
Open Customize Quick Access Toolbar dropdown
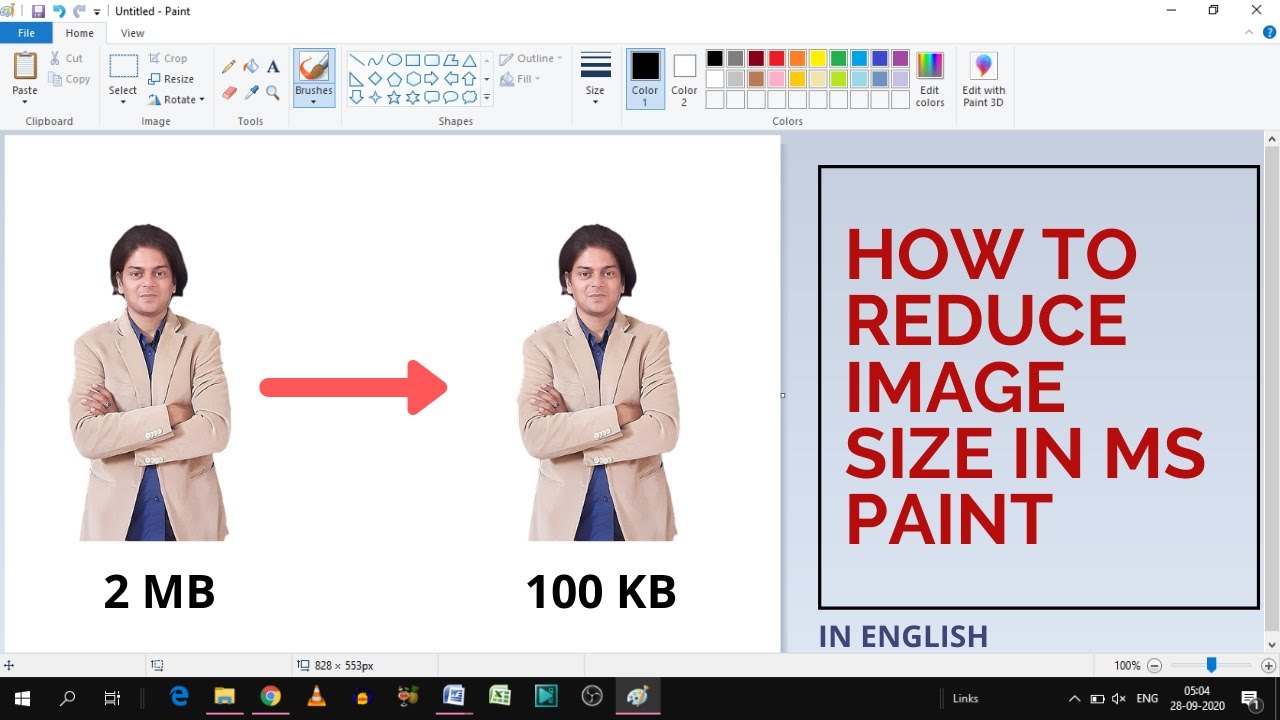pyautogui.click(x=97, y=12)
